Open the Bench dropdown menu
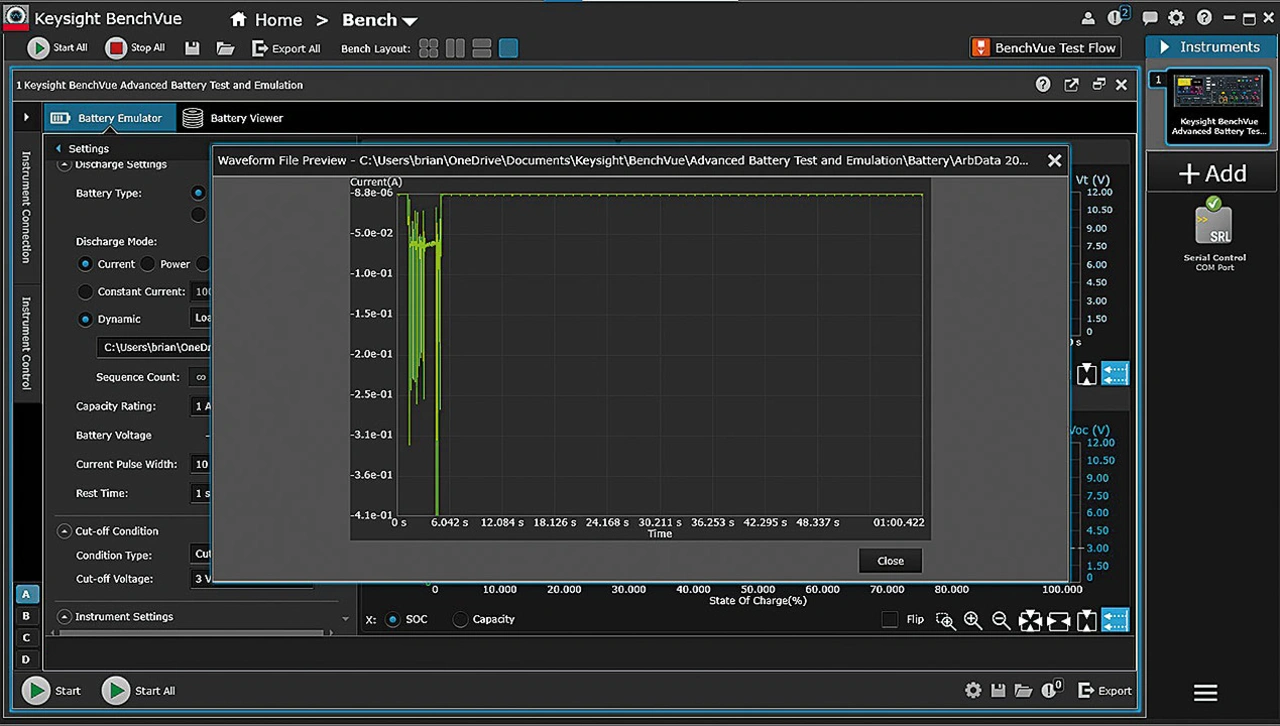Image resolution: width=1280 pixels, height=726 pixels. [380, 20]
